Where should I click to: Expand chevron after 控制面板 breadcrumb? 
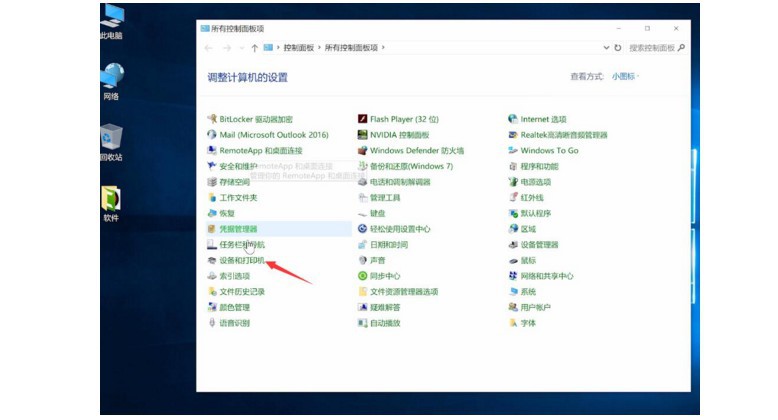coord(320,48)
